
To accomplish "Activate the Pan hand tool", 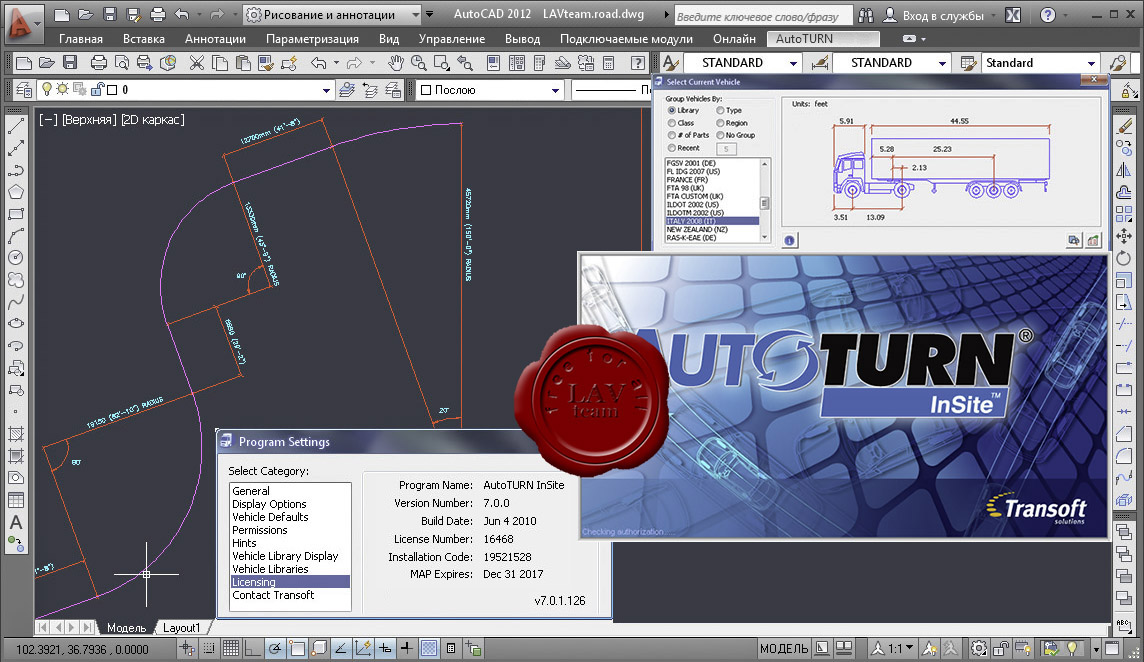I will (395, 63).
